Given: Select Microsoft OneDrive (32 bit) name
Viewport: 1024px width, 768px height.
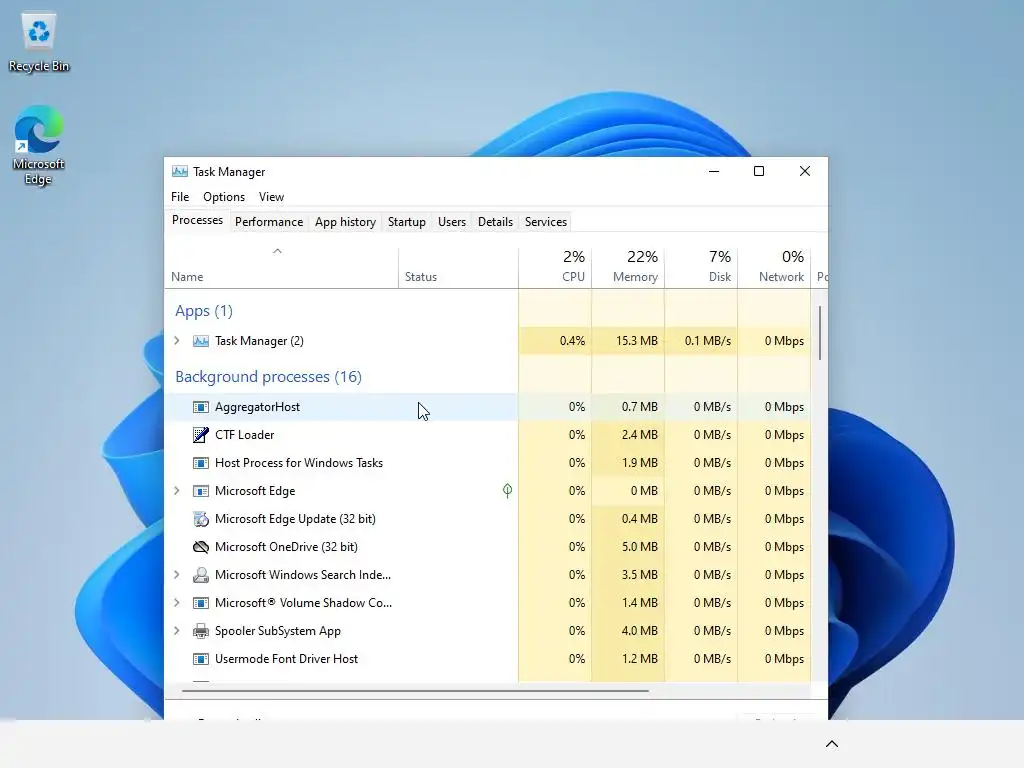Looking at the screenshot, I should tap(286, 547).
